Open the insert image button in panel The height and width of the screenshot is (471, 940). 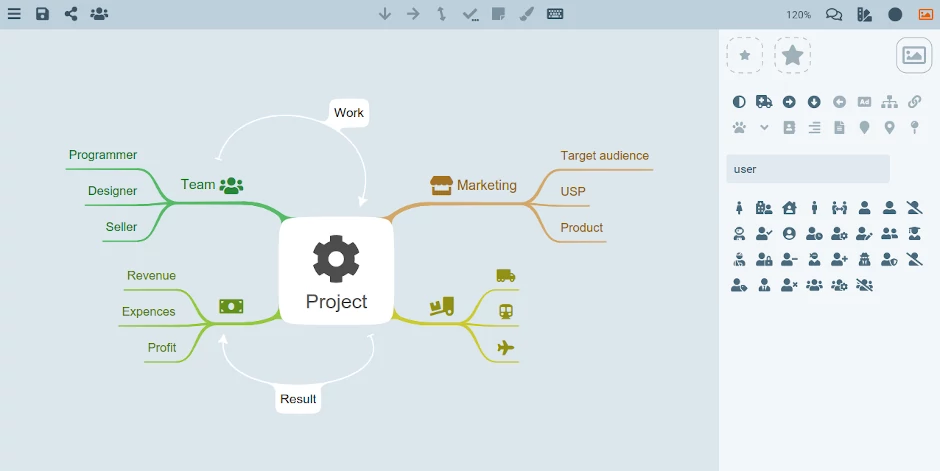914,55
